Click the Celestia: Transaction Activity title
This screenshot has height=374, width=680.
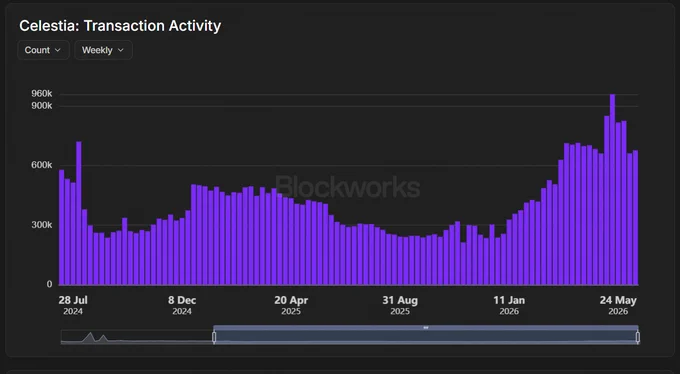[120, 26]
